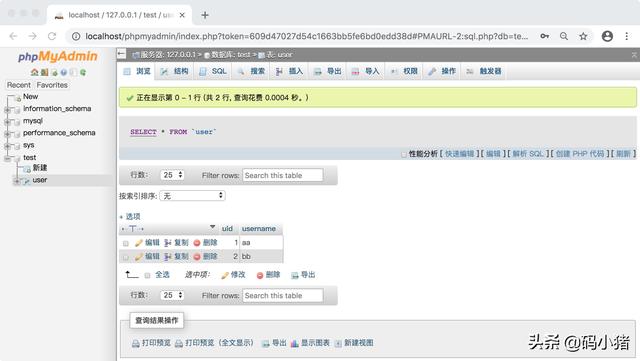This screenshot has width=640, height=361.
Task: Tick the checkbox for row bb
Action: (126, 257)
